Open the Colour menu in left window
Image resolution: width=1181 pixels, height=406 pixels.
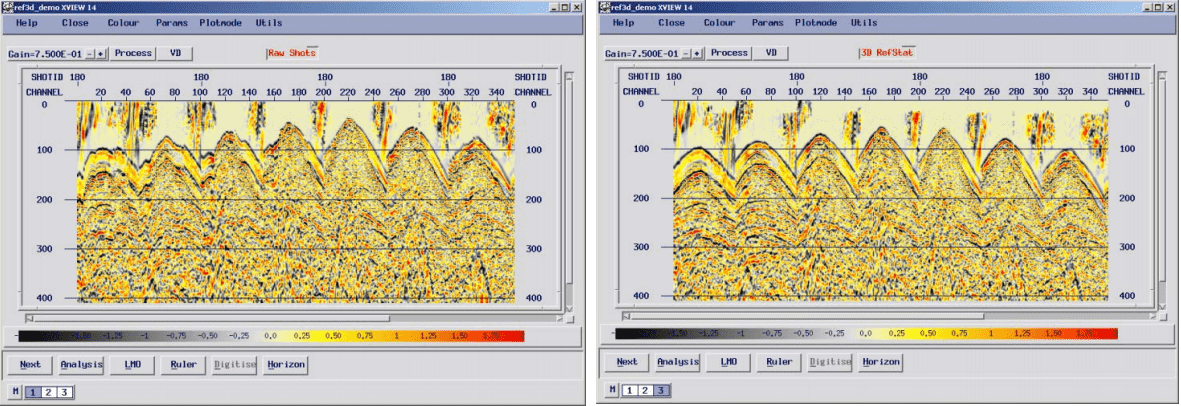[123, 22]
